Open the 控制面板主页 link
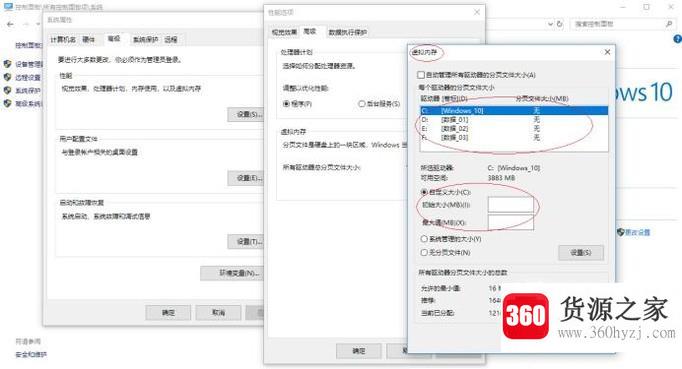This screenshot has height=369, width=682. click(x=29, y=45)
